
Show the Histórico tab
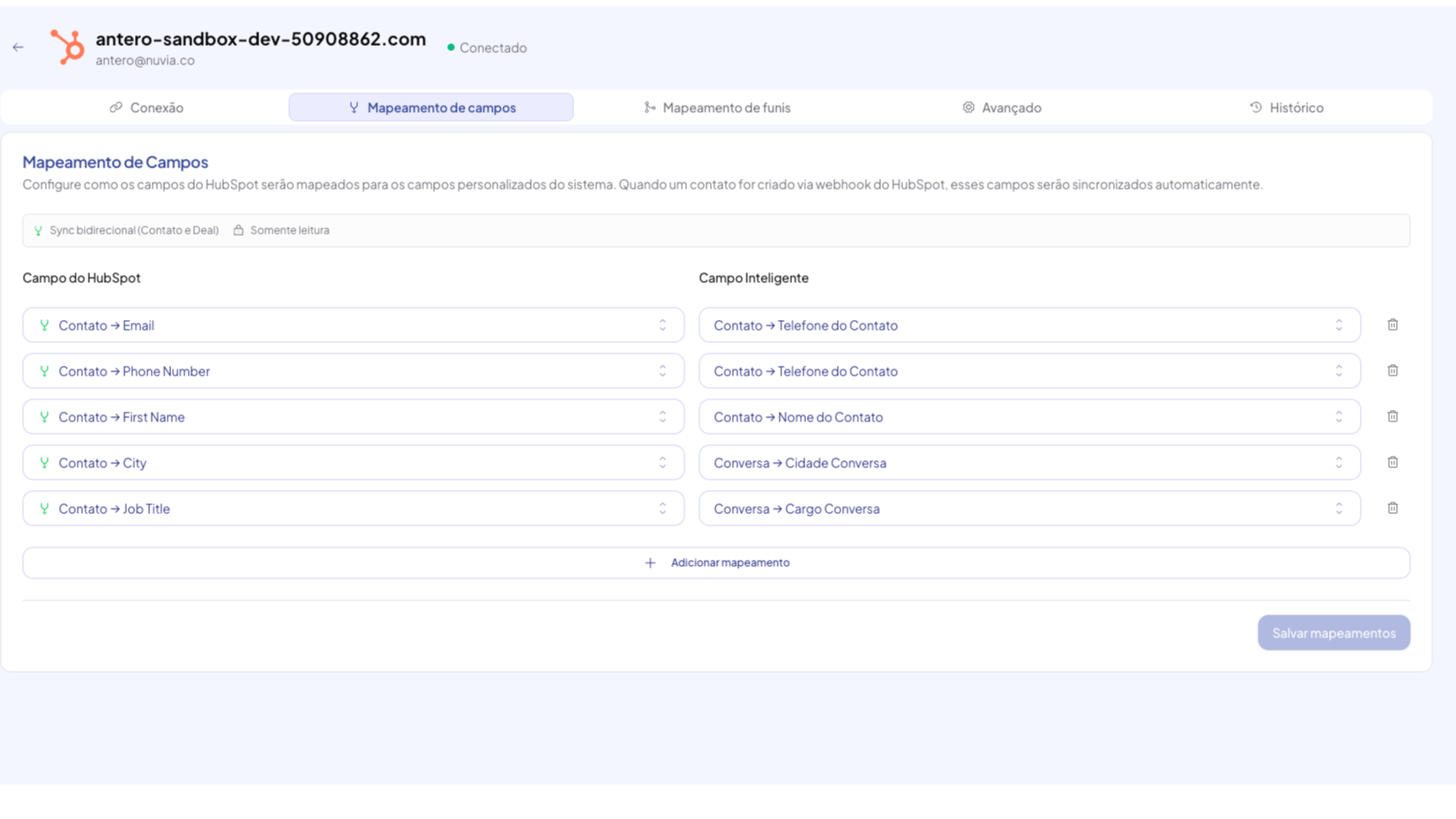point(1287,108)
